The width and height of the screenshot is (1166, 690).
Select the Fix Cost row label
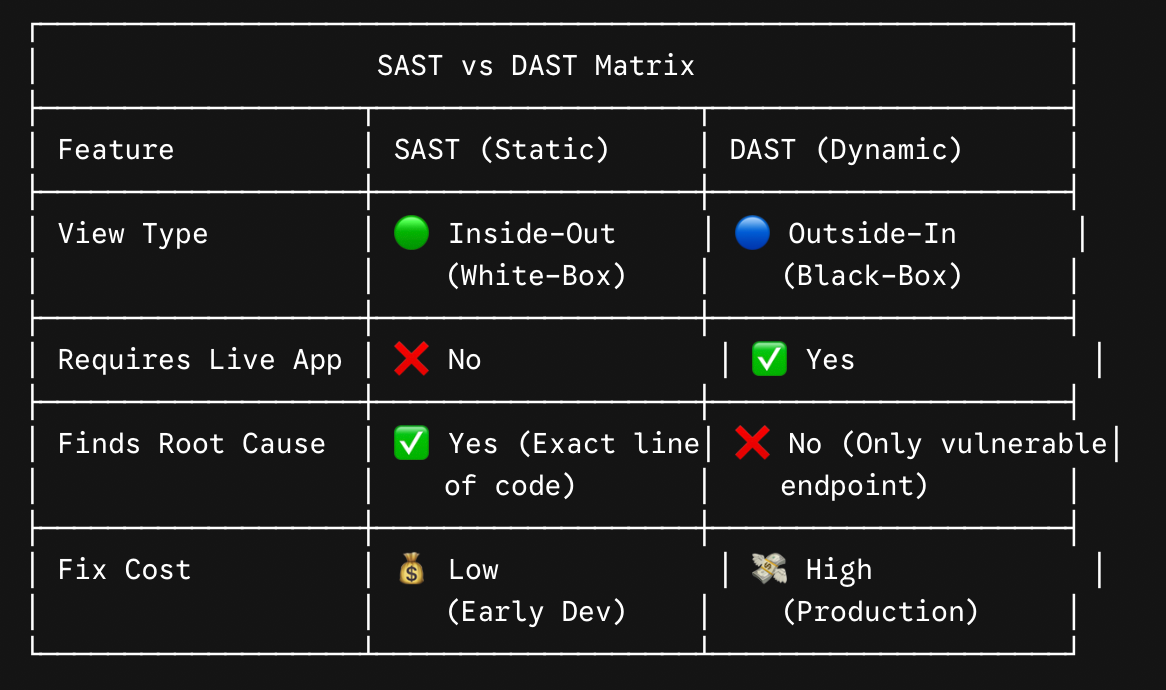pyautogui.click(x=124, y=570)
